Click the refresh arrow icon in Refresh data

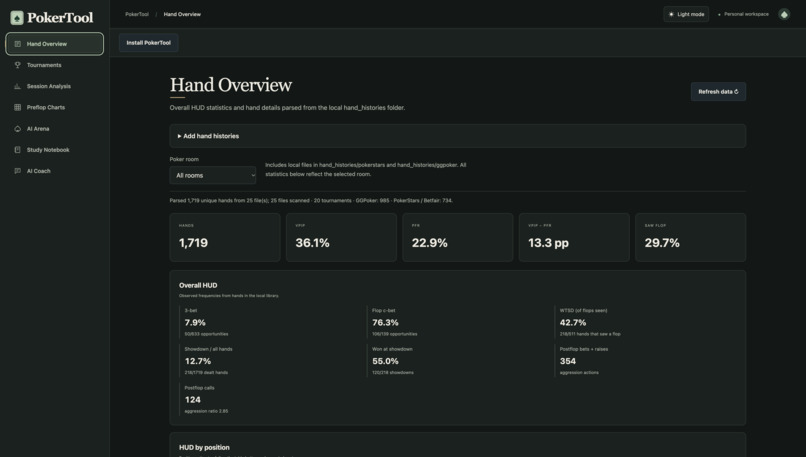(x=736, y=92)
